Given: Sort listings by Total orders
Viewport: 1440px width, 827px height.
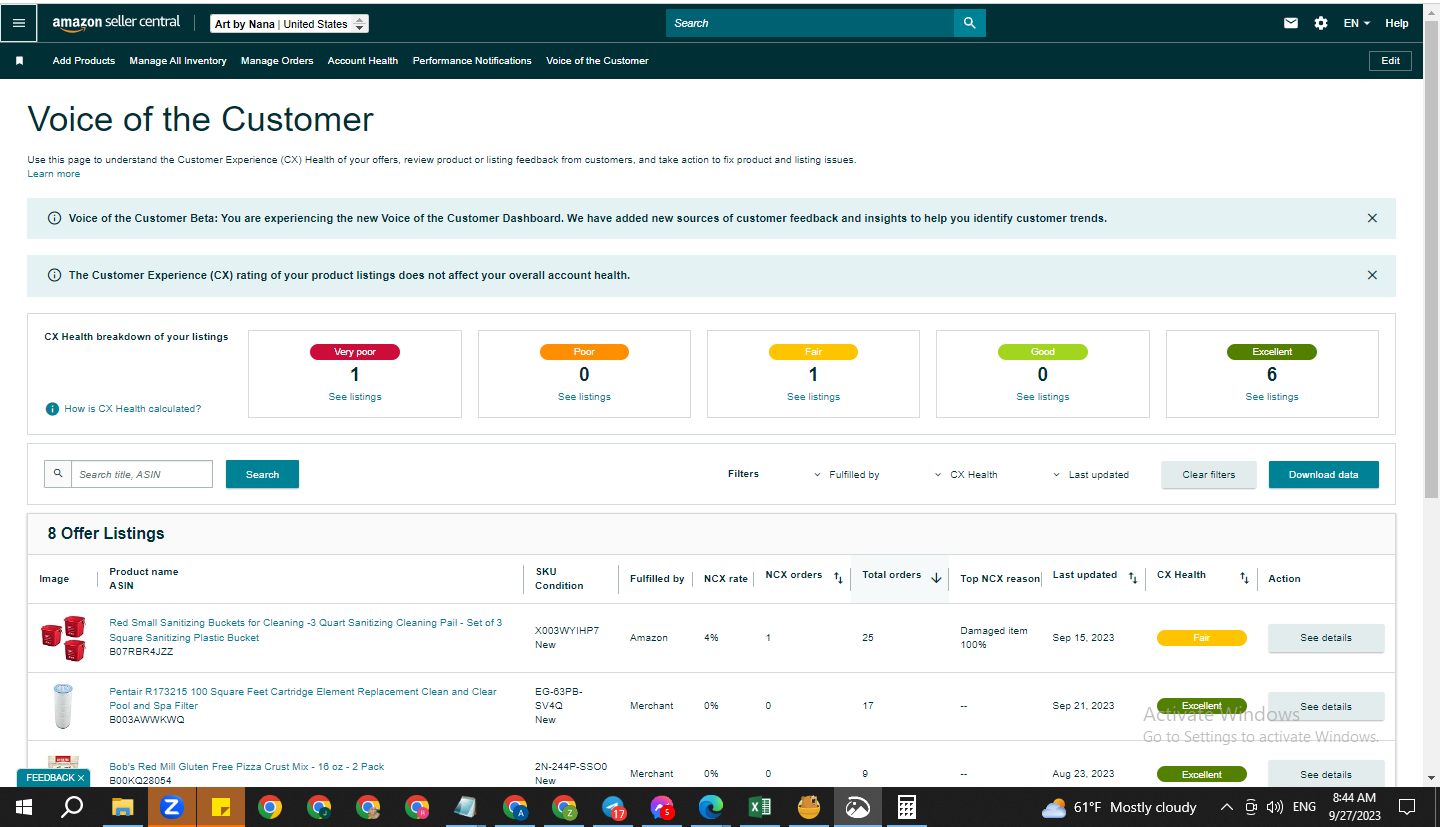Looking at the screenshot, I should (936, 578).
